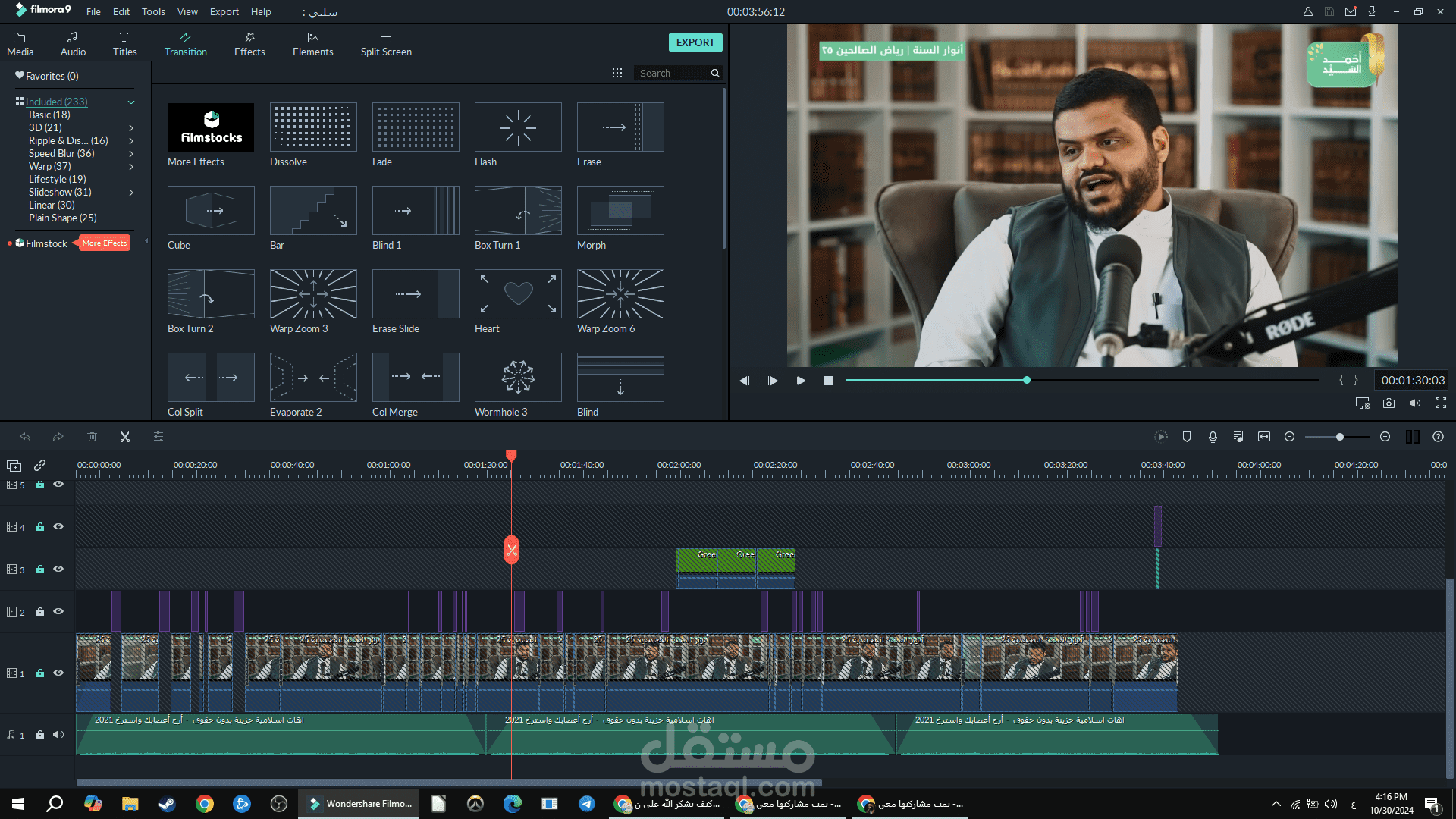The width and height of the screenshot is (1456, 819).
Task: Click the EXPORT button
Action: [x=695, y=42]
